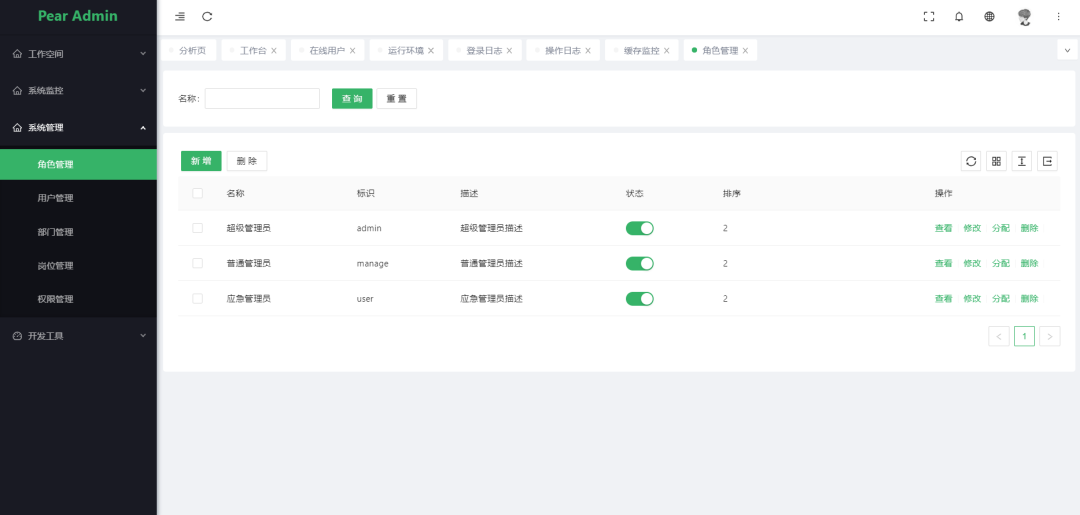The height and width of the screenshot is (515, 1080).
Task: Expand the 工作空间 sidebar menu
Action: 79,54
